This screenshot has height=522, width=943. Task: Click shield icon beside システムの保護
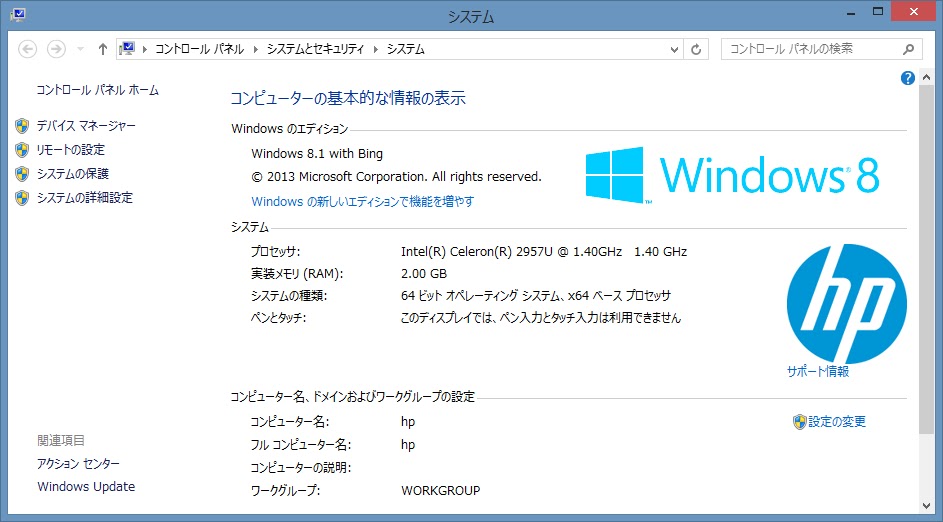click(22, 174)
